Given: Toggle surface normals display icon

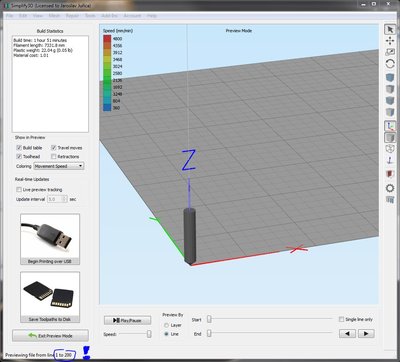Looking at the screenshot, I should [x=390, y=160].
